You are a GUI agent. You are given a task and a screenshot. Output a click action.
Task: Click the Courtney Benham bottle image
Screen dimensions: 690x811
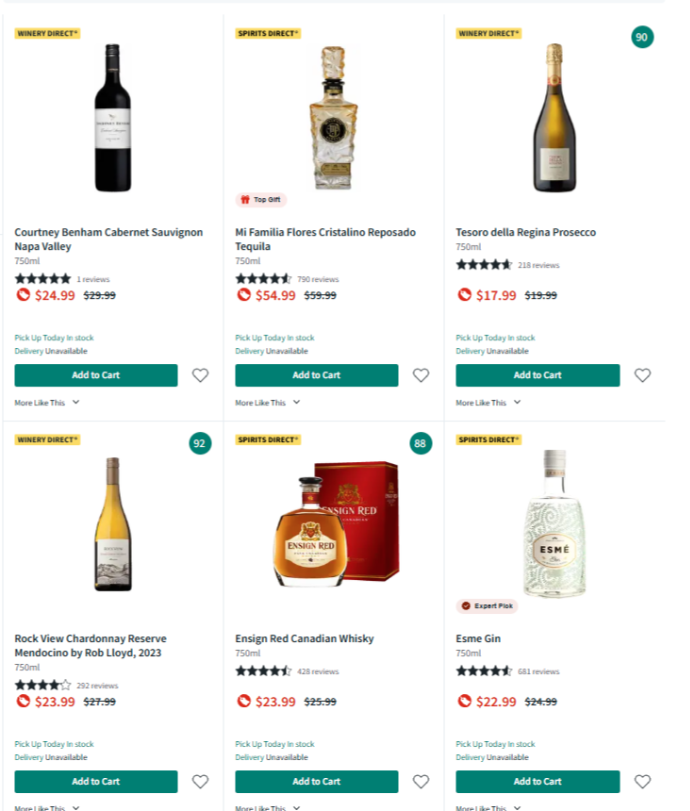112,117
